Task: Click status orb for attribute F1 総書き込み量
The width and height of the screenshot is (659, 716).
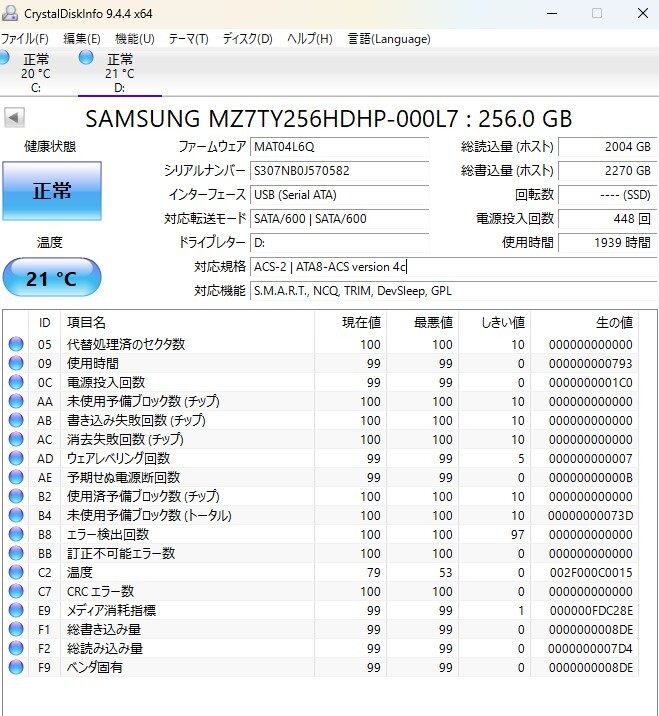Action: [x=16, y=629]
